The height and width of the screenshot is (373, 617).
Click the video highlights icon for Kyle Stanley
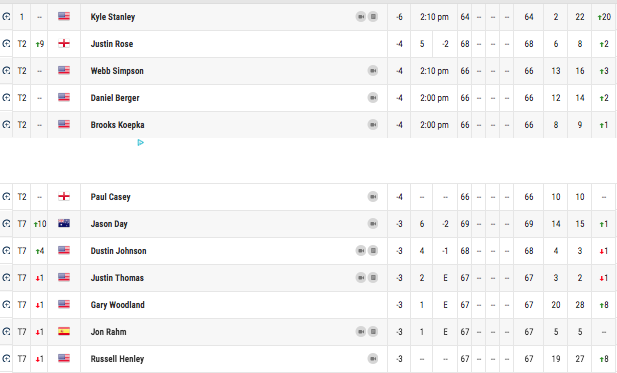[x=361, y=17]
